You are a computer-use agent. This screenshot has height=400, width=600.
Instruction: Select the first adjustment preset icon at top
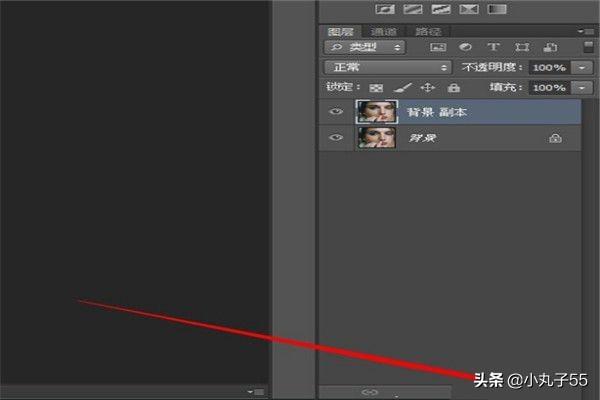(x=385, y=9)
